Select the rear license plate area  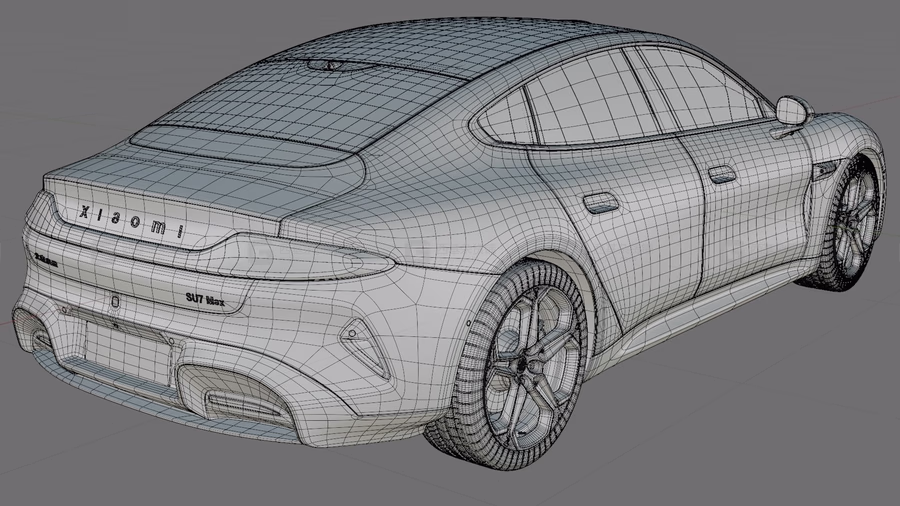pos(129,352)
